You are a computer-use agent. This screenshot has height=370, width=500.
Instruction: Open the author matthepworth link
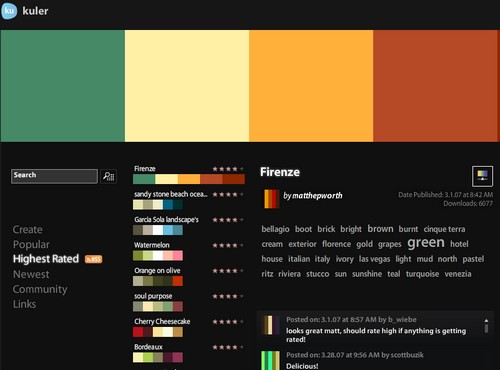click(317, 196)
